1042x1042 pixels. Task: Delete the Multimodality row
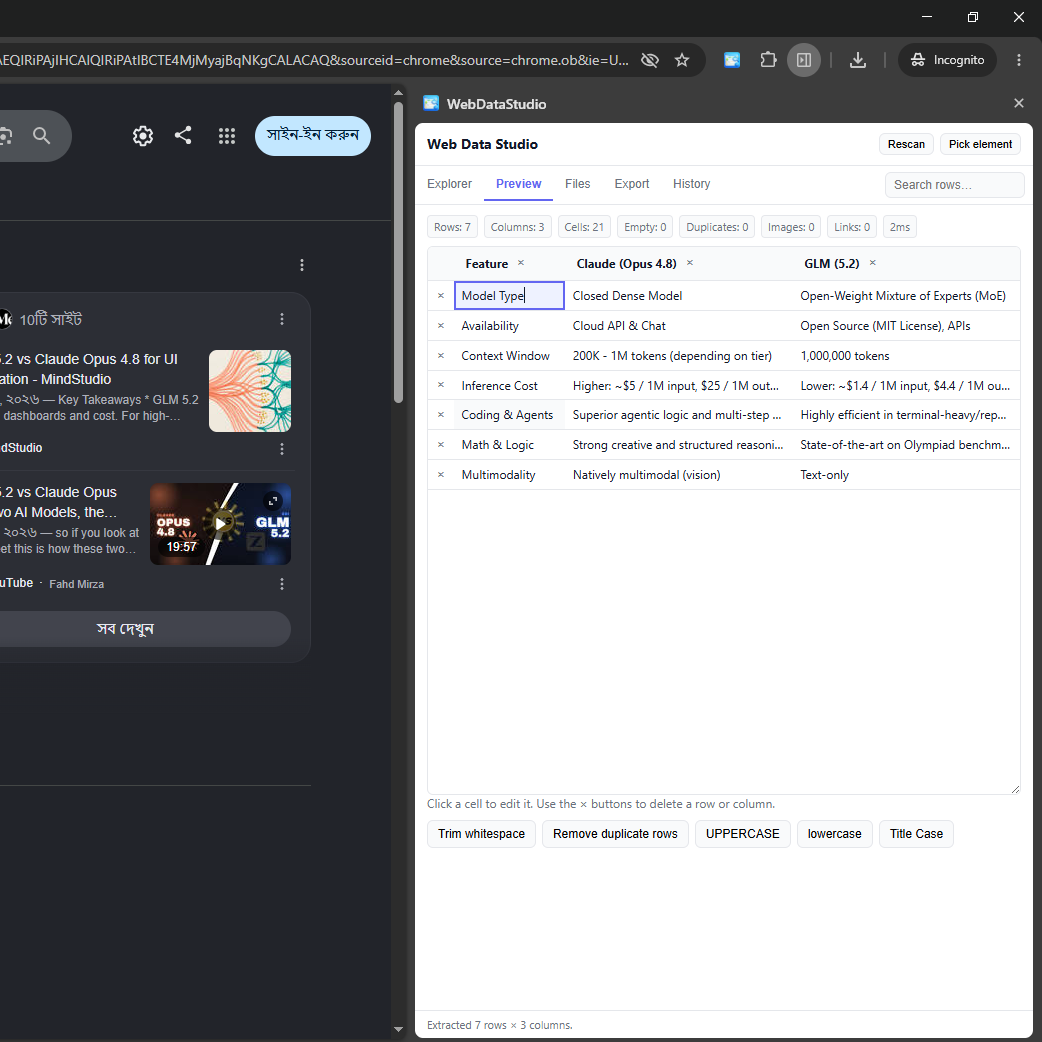click(x=441, y=474)
